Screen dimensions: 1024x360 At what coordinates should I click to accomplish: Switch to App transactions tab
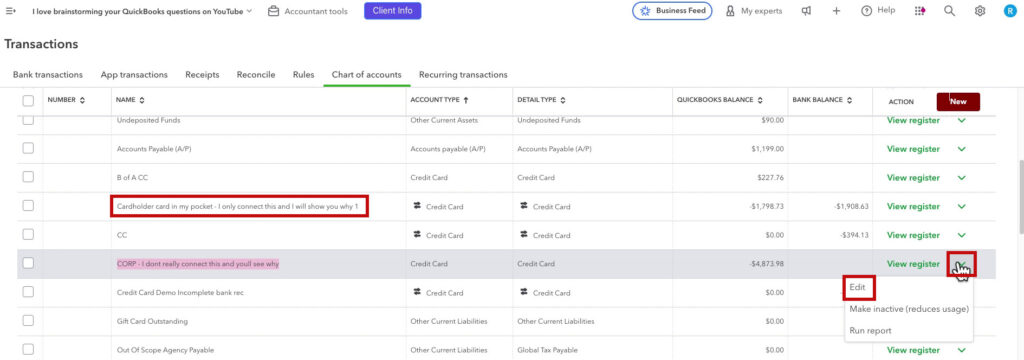[134, 74]
